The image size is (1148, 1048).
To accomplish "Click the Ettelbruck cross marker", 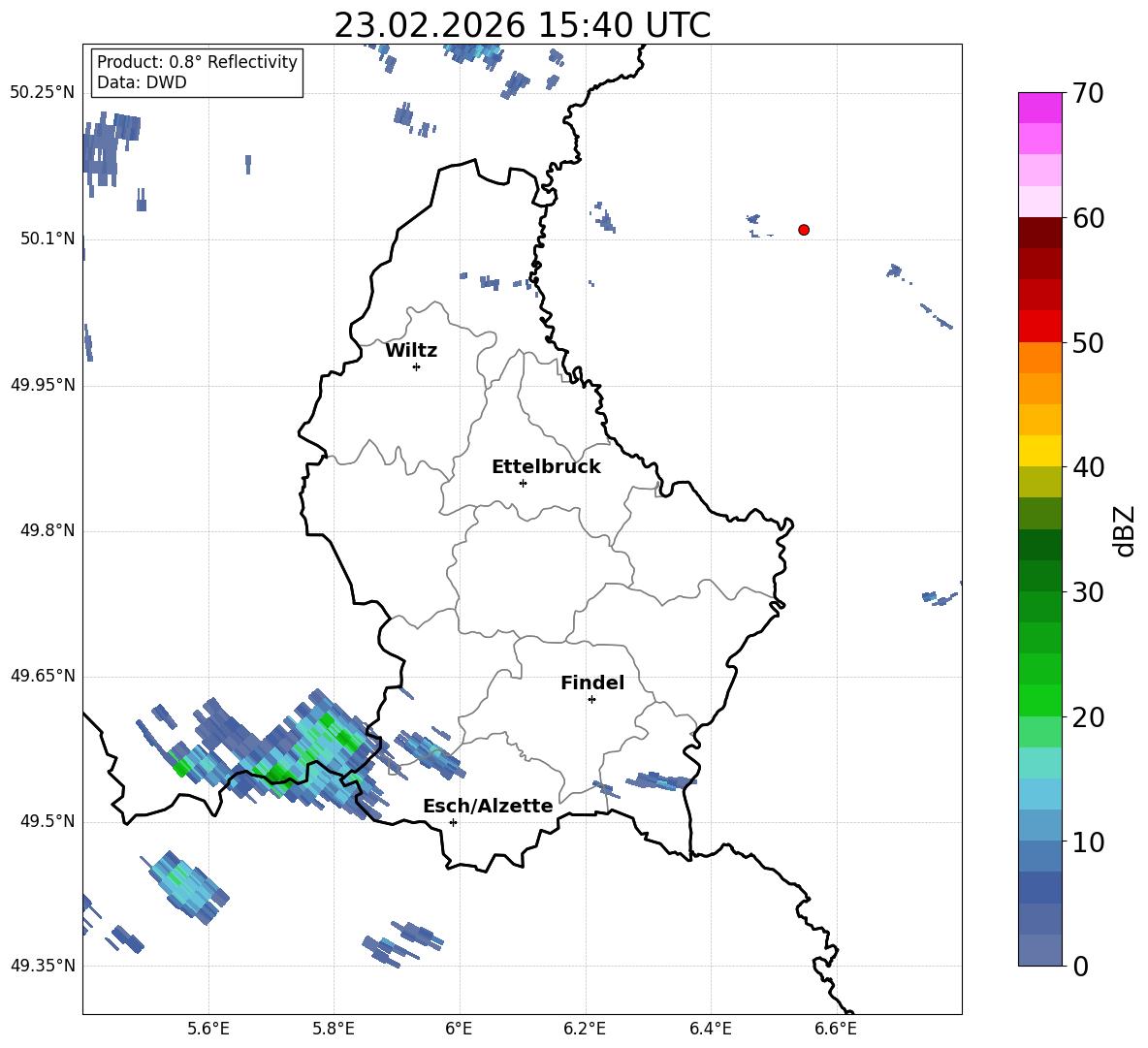I will [523, 483].
